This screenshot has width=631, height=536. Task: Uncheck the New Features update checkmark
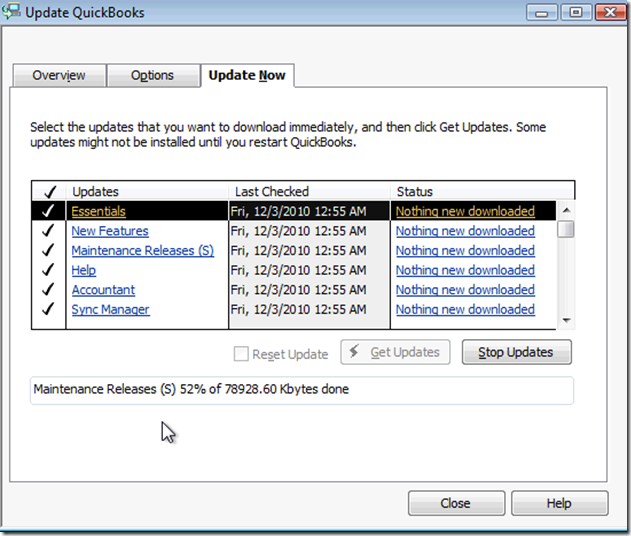pyautogui.click(x=49, y=231)
